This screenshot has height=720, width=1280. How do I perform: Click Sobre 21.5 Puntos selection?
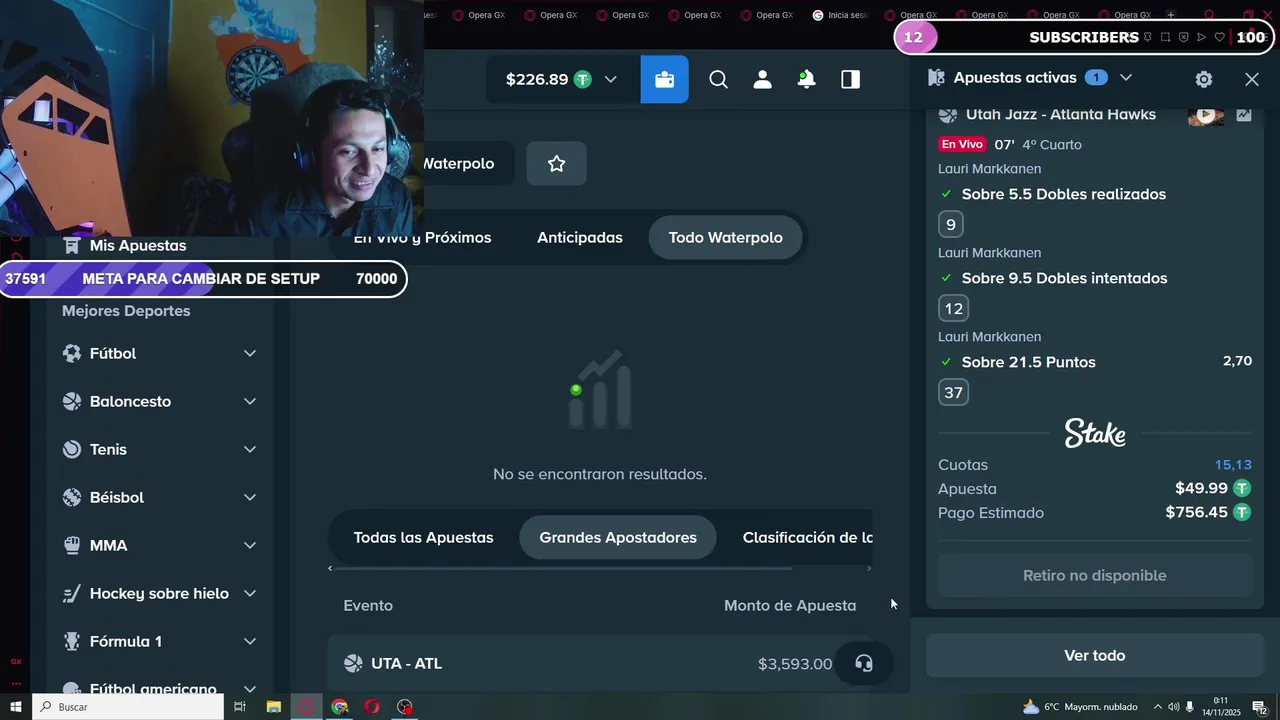coord(1029,362)
